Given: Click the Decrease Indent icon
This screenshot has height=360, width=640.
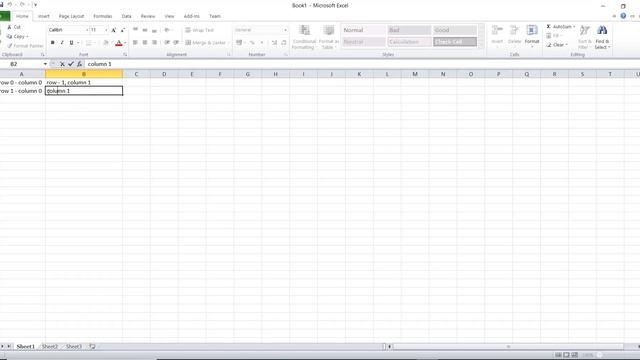Looking at the screenshot, I should point(167,42).
